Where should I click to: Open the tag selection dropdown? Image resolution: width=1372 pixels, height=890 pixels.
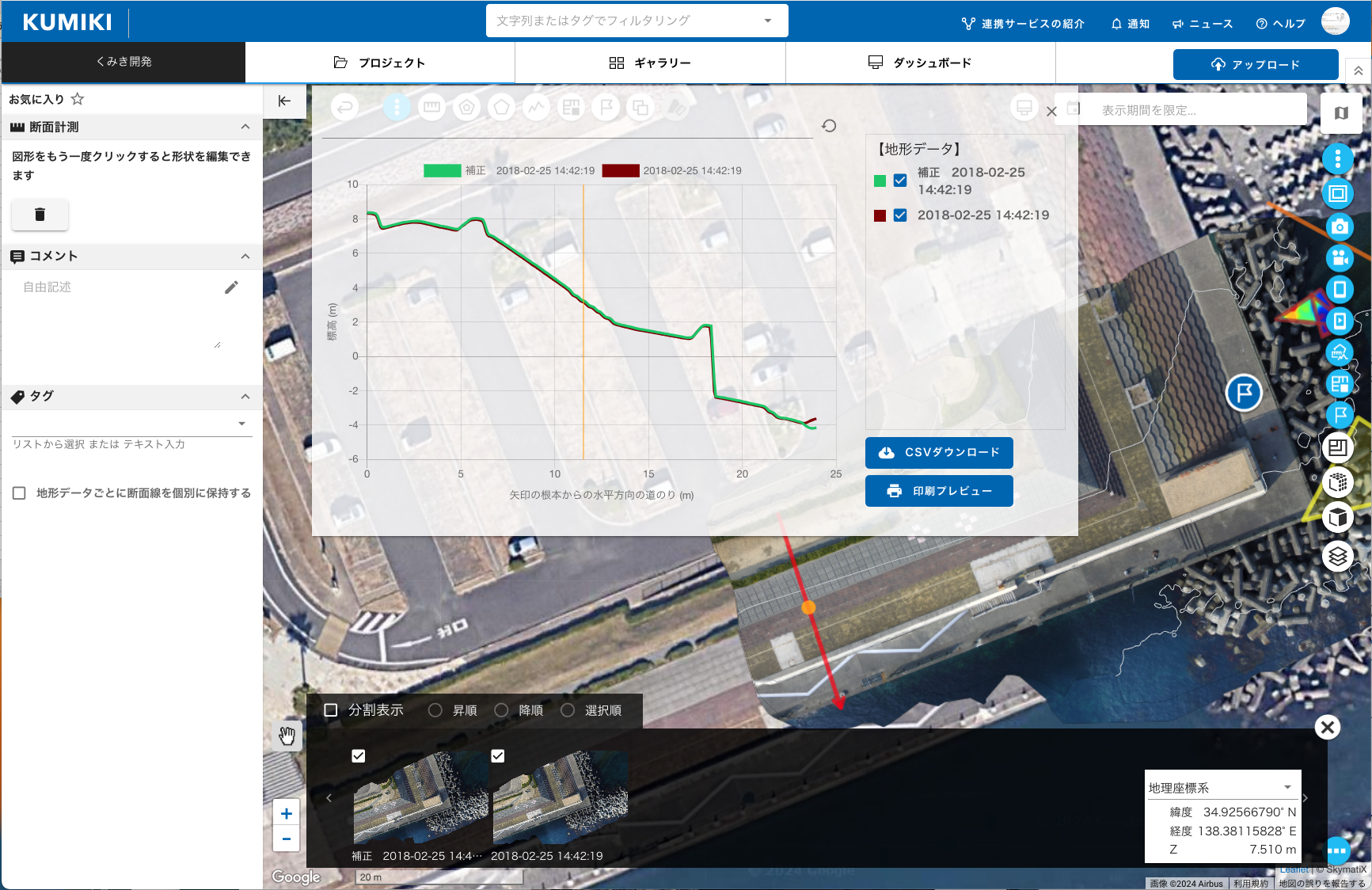coord(242,424)
